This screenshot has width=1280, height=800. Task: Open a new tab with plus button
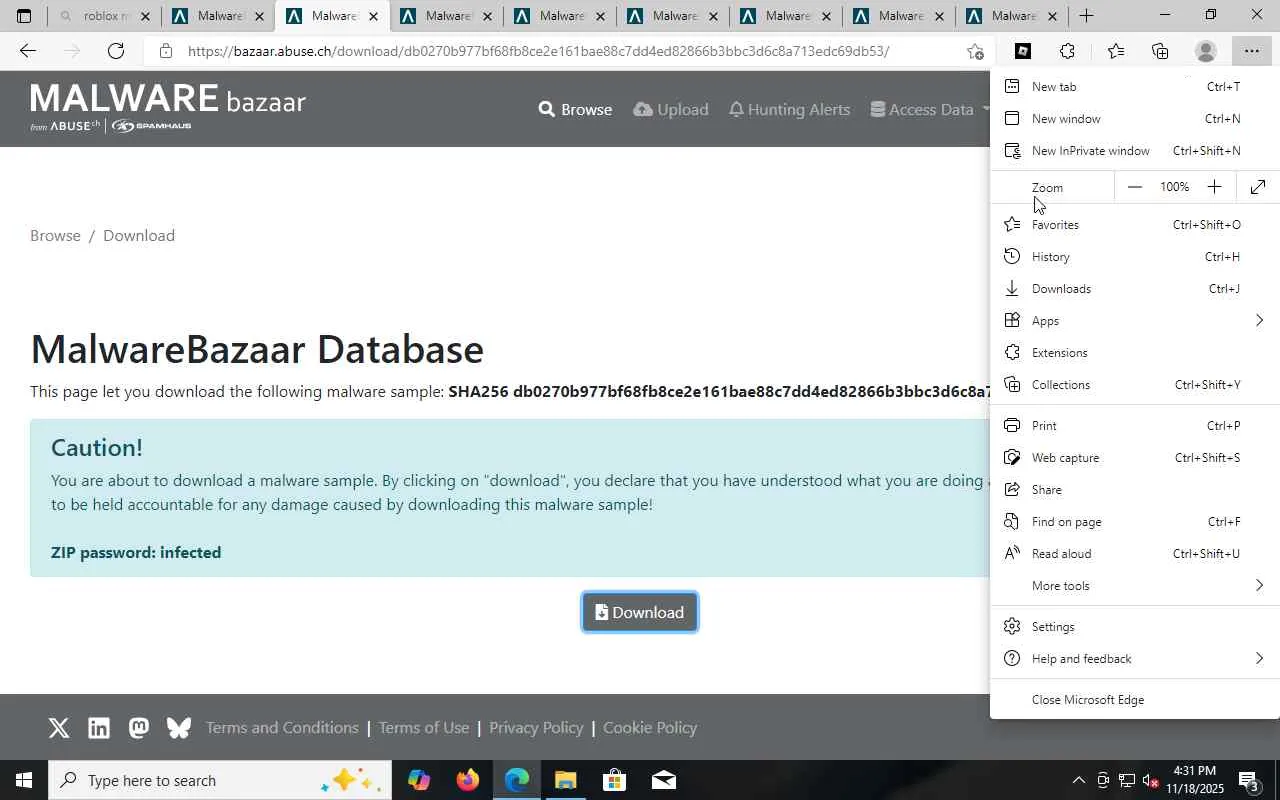point(1086,16)
